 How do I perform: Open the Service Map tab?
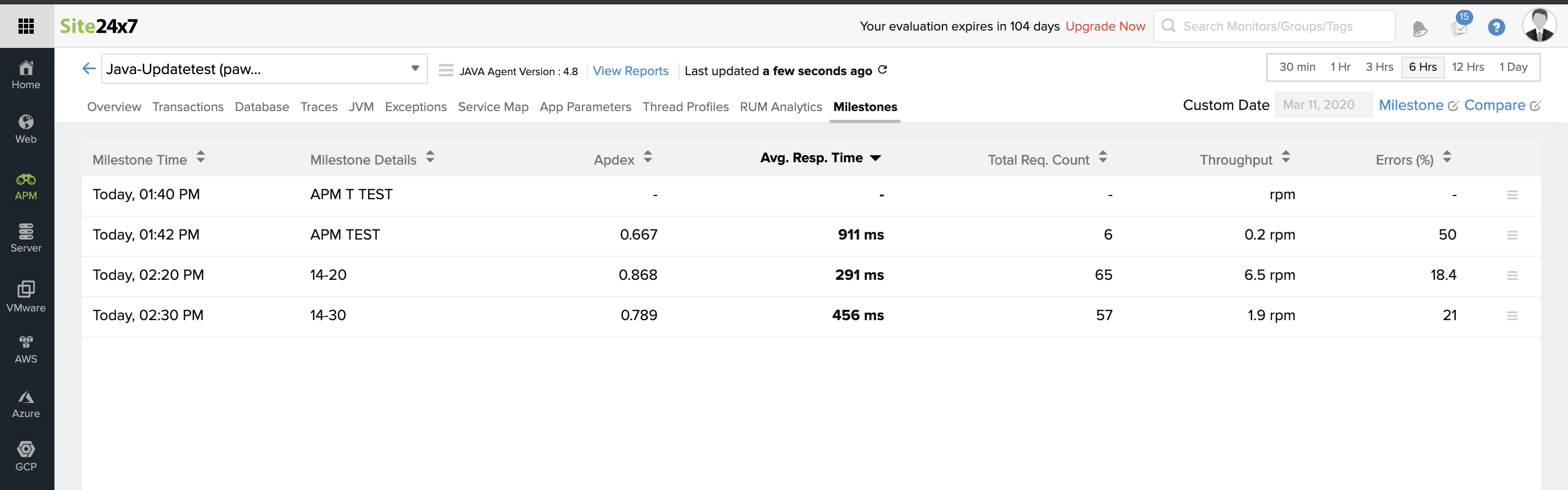(x=492, y=107)
